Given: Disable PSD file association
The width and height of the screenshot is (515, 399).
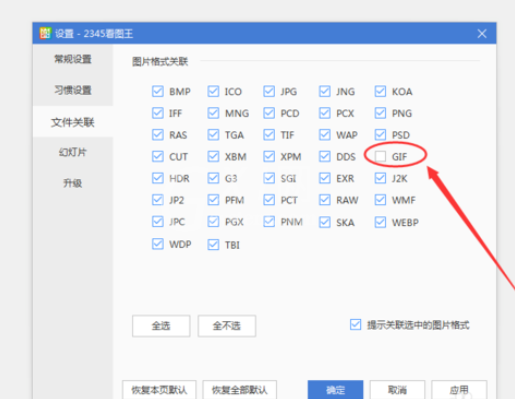Looking at the screenshot, I should tap(380, 135).
